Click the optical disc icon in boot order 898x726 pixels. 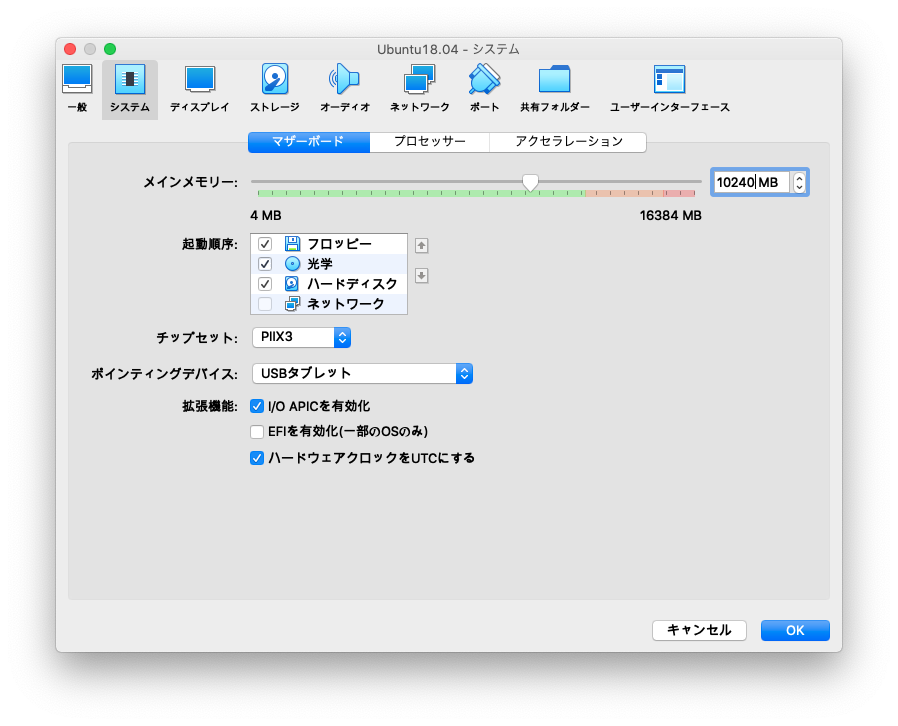(x=292, y=263)
